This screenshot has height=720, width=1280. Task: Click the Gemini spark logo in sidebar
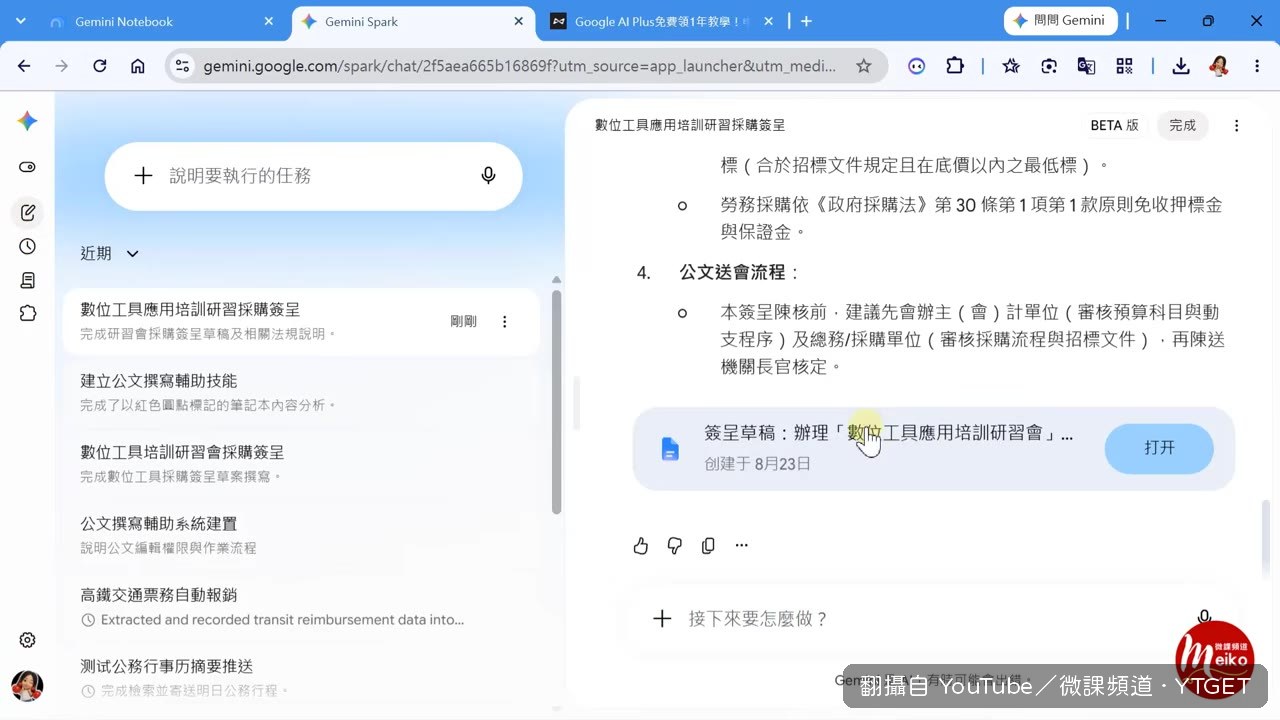[27, 121]
